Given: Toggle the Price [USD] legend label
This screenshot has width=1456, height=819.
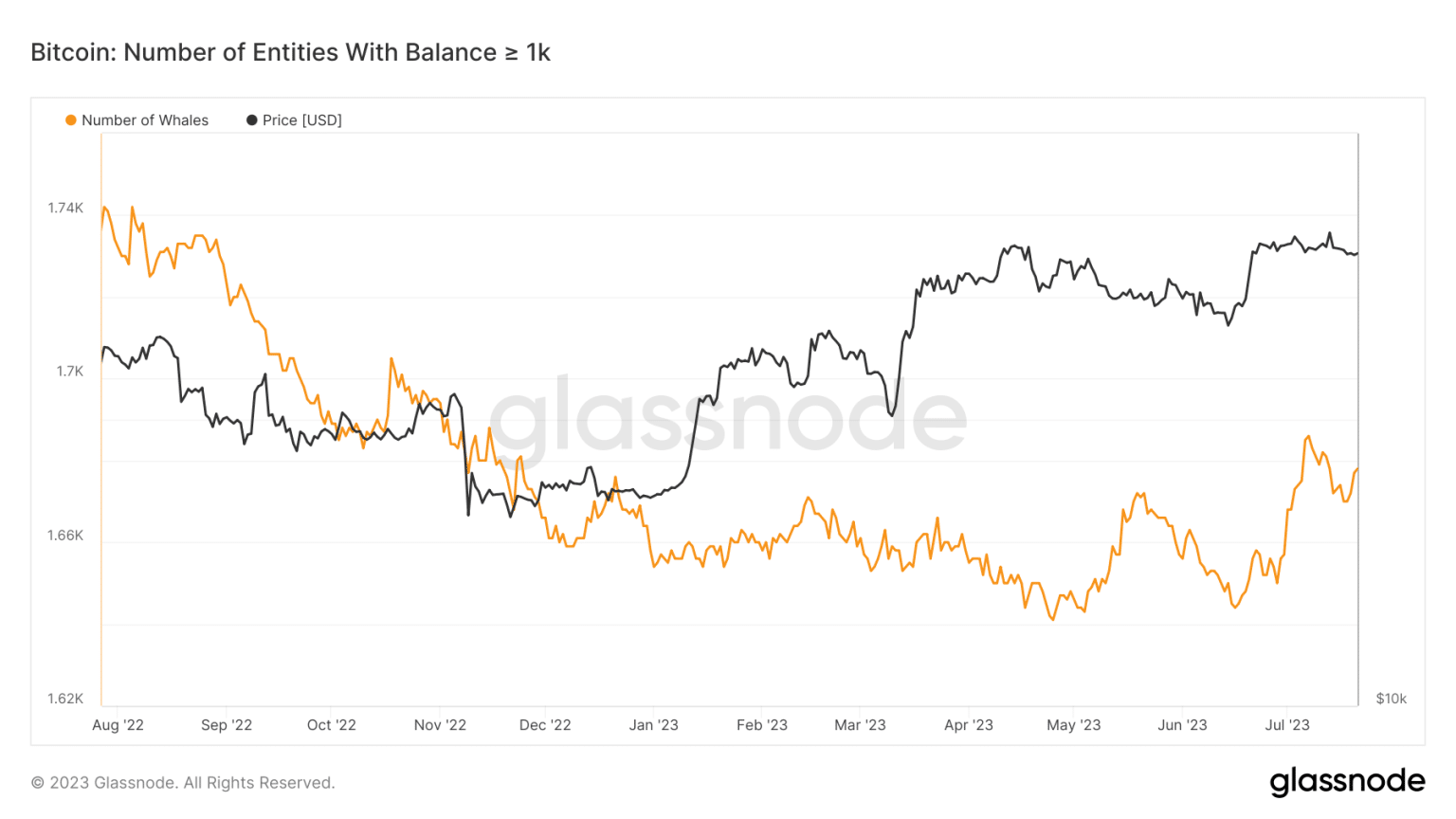Looking at the screenshot, I should [x=301, y=120].
